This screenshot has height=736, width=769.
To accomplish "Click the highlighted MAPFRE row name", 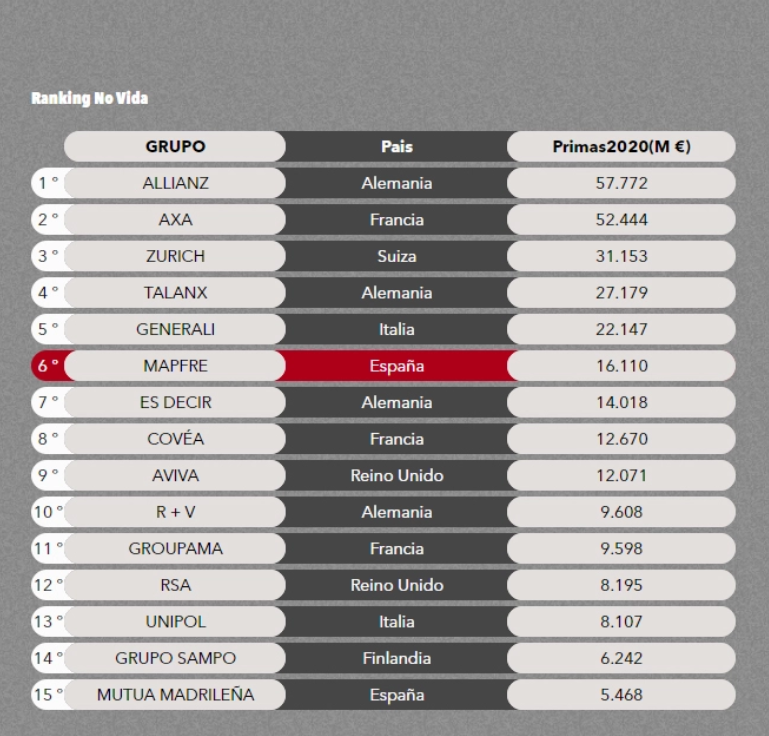I will (175, 366).
